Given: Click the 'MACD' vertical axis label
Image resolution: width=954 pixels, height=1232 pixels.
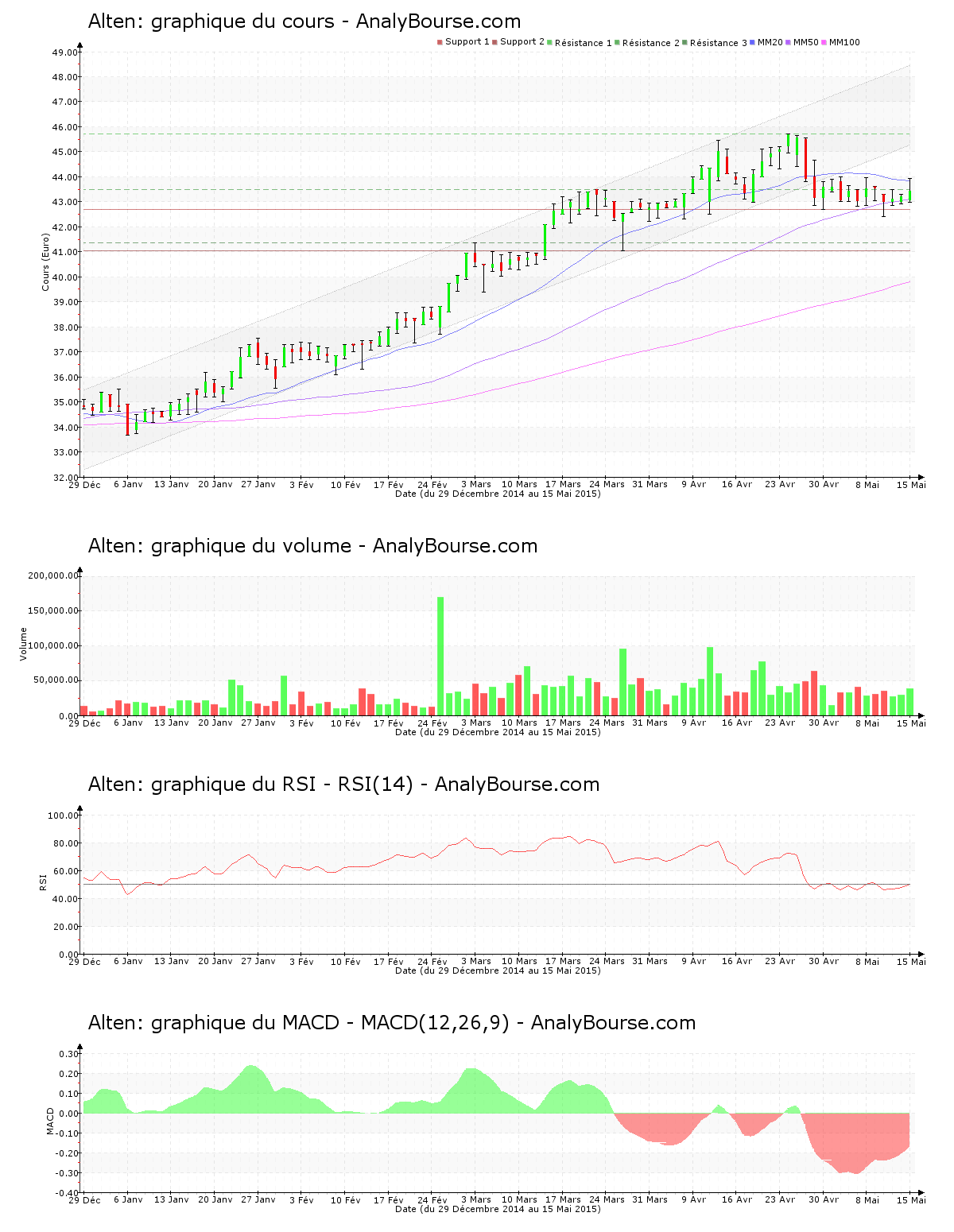Looking at the screenshot, I should point(51,1121).
